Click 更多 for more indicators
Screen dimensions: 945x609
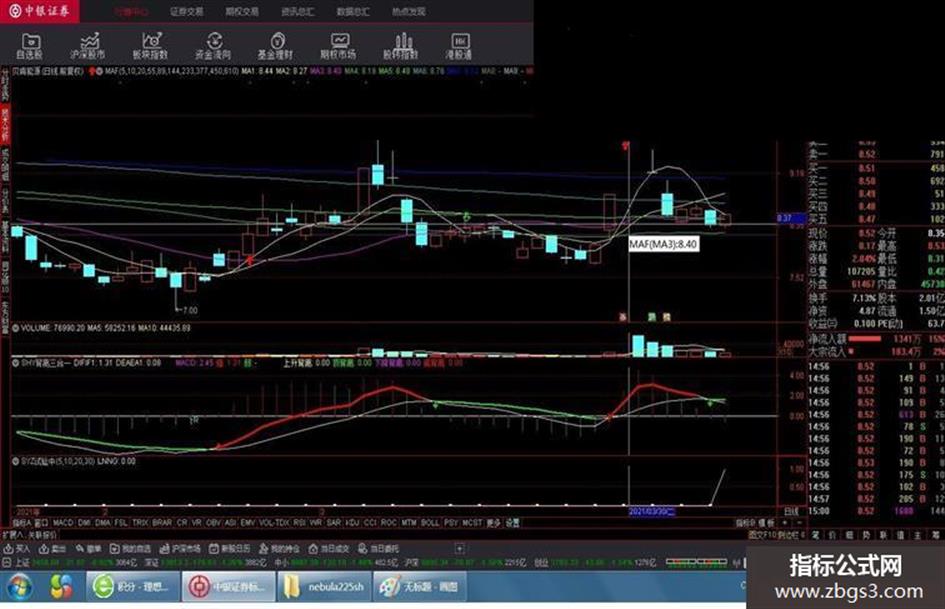point(494,523)
